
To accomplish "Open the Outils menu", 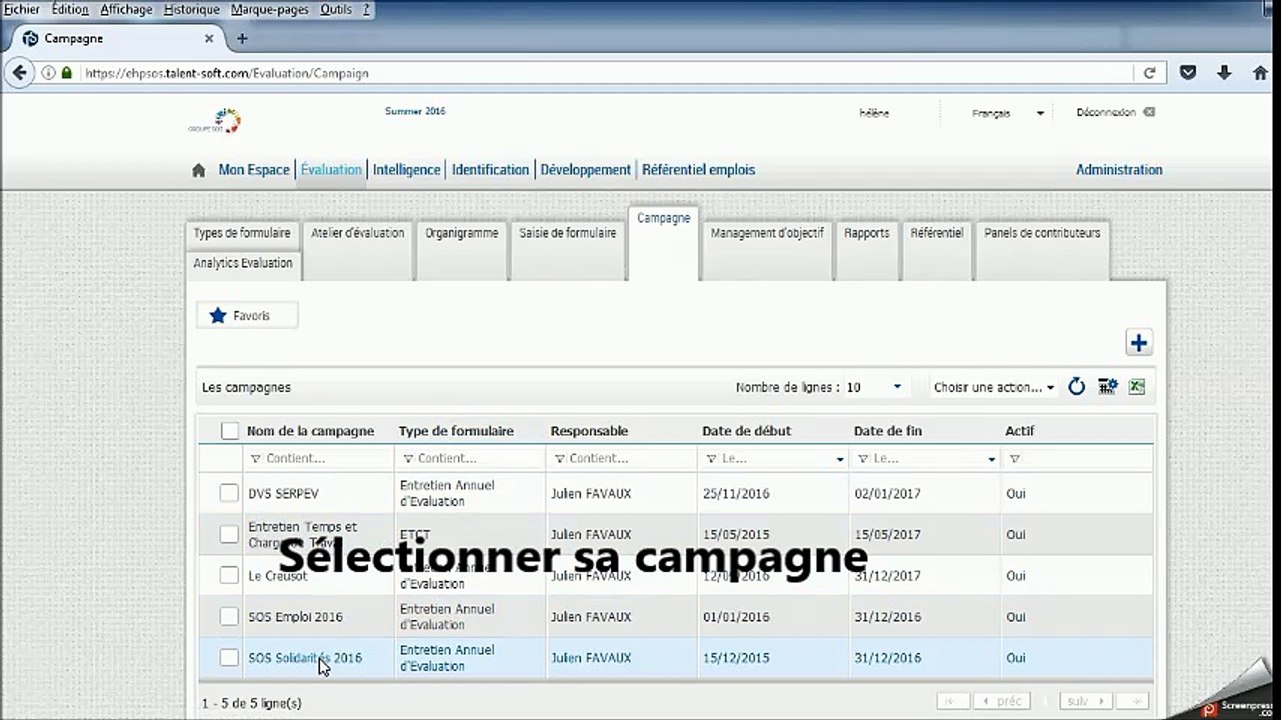I will pyautogui.click(x=336, y=9).
